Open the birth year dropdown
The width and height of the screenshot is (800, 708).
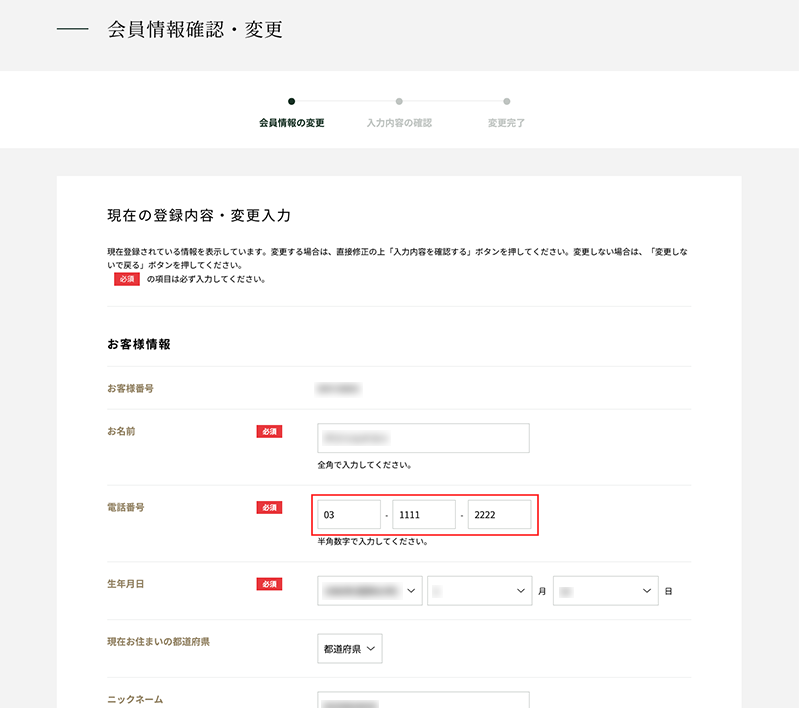pyautogui.click(x=370, y=591)
